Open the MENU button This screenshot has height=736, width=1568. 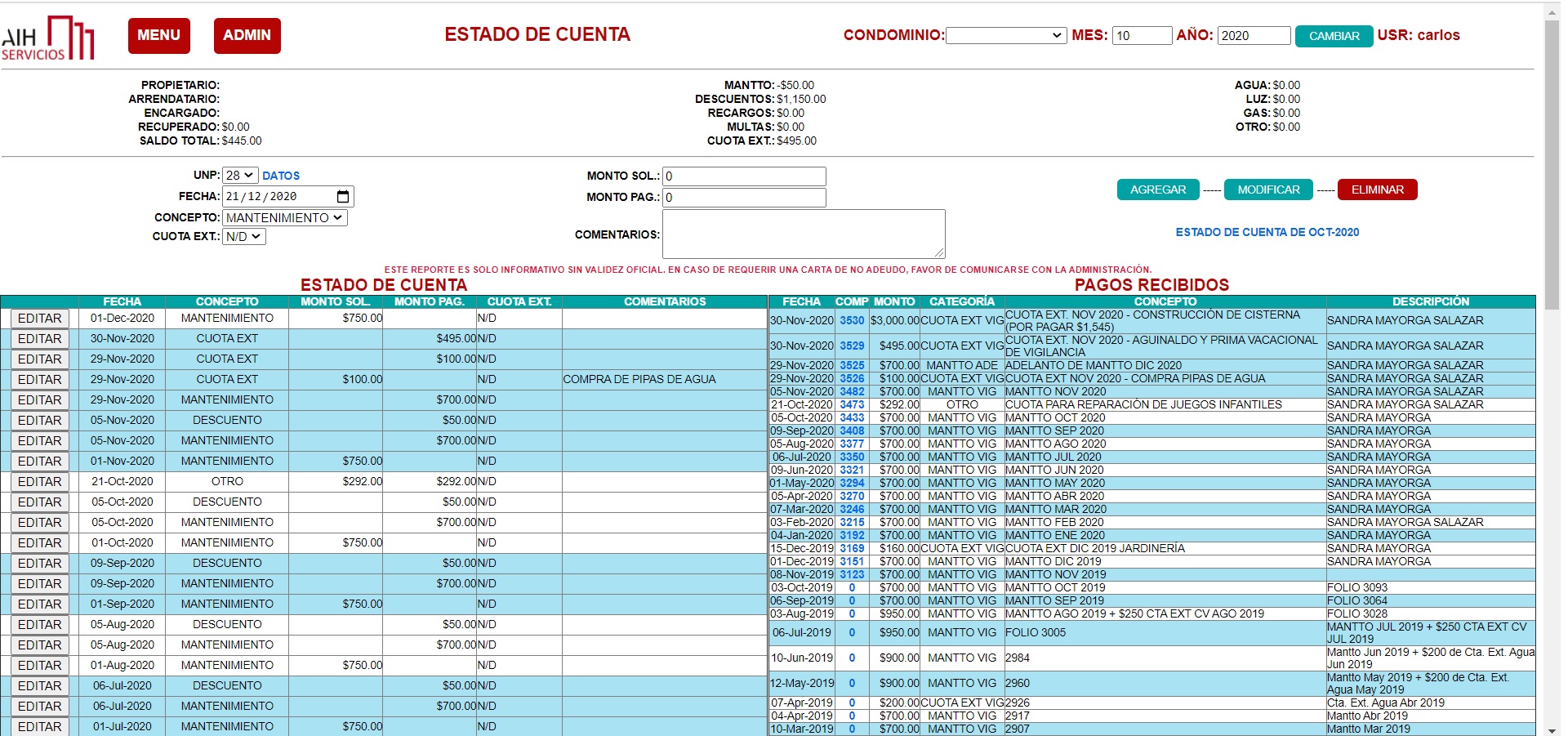pos(159,36)
